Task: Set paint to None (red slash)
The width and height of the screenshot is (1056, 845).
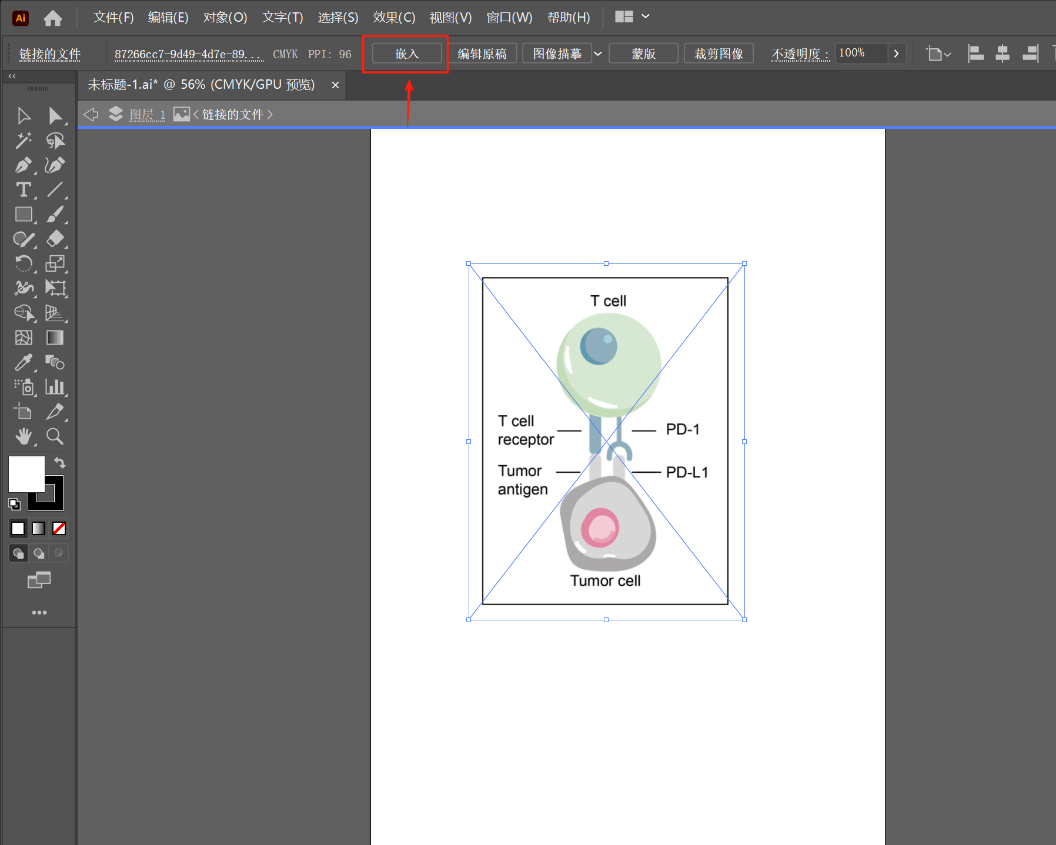Action: click(x=60, y=528)
